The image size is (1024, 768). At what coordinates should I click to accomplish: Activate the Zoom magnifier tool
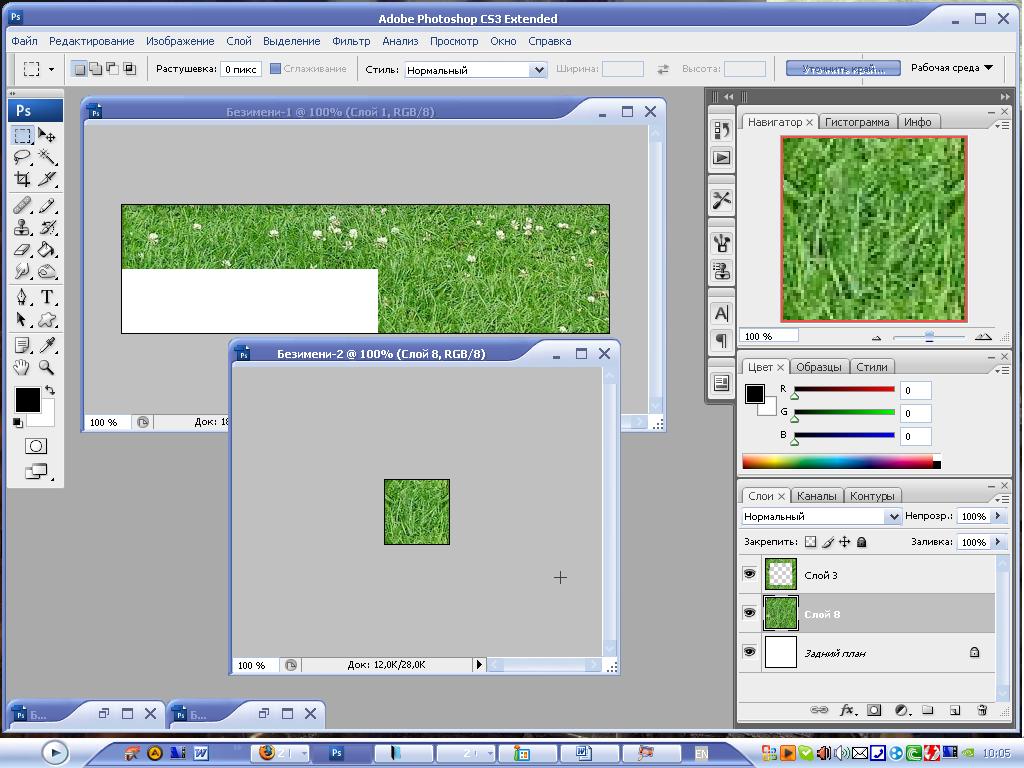tap(47, 367)
